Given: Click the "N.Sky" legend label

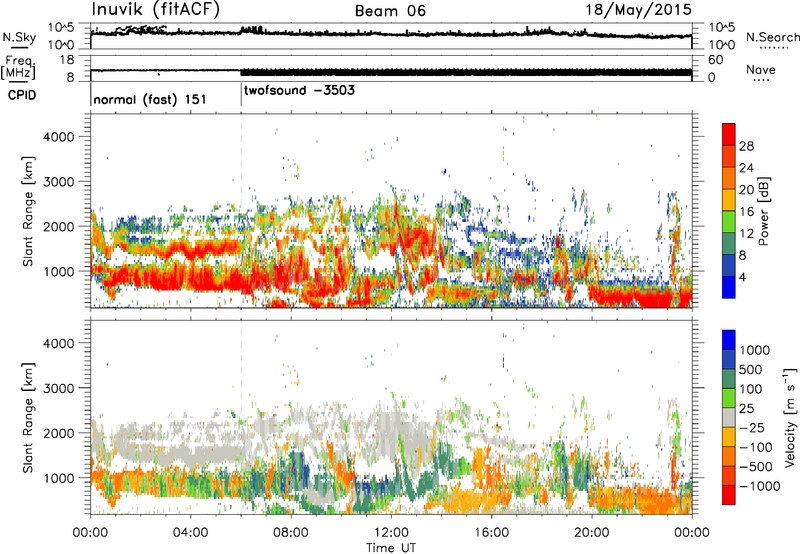Looking at the screenshot, I should (19, 37).
